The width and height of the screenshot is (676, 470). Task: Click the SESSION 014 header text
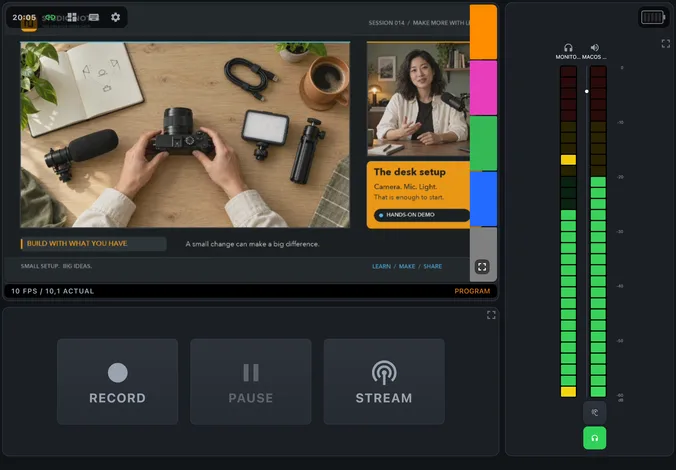(386, 23)
